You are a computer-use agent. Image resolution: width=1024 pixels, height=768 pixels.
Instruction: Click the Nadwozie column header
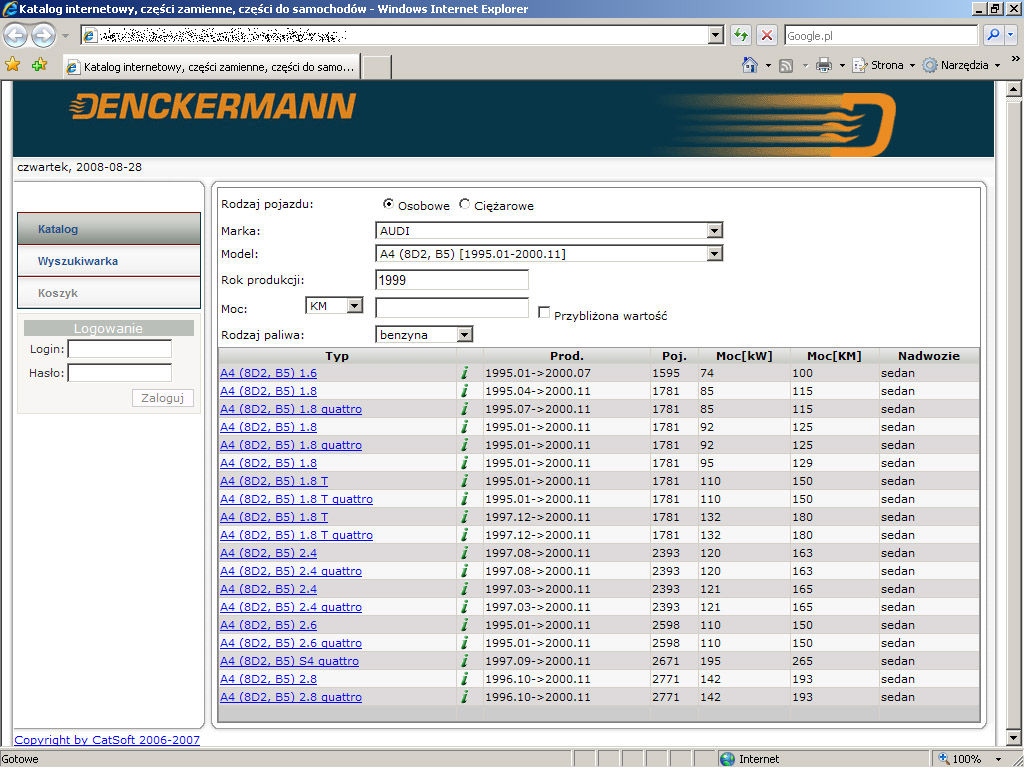929,356
